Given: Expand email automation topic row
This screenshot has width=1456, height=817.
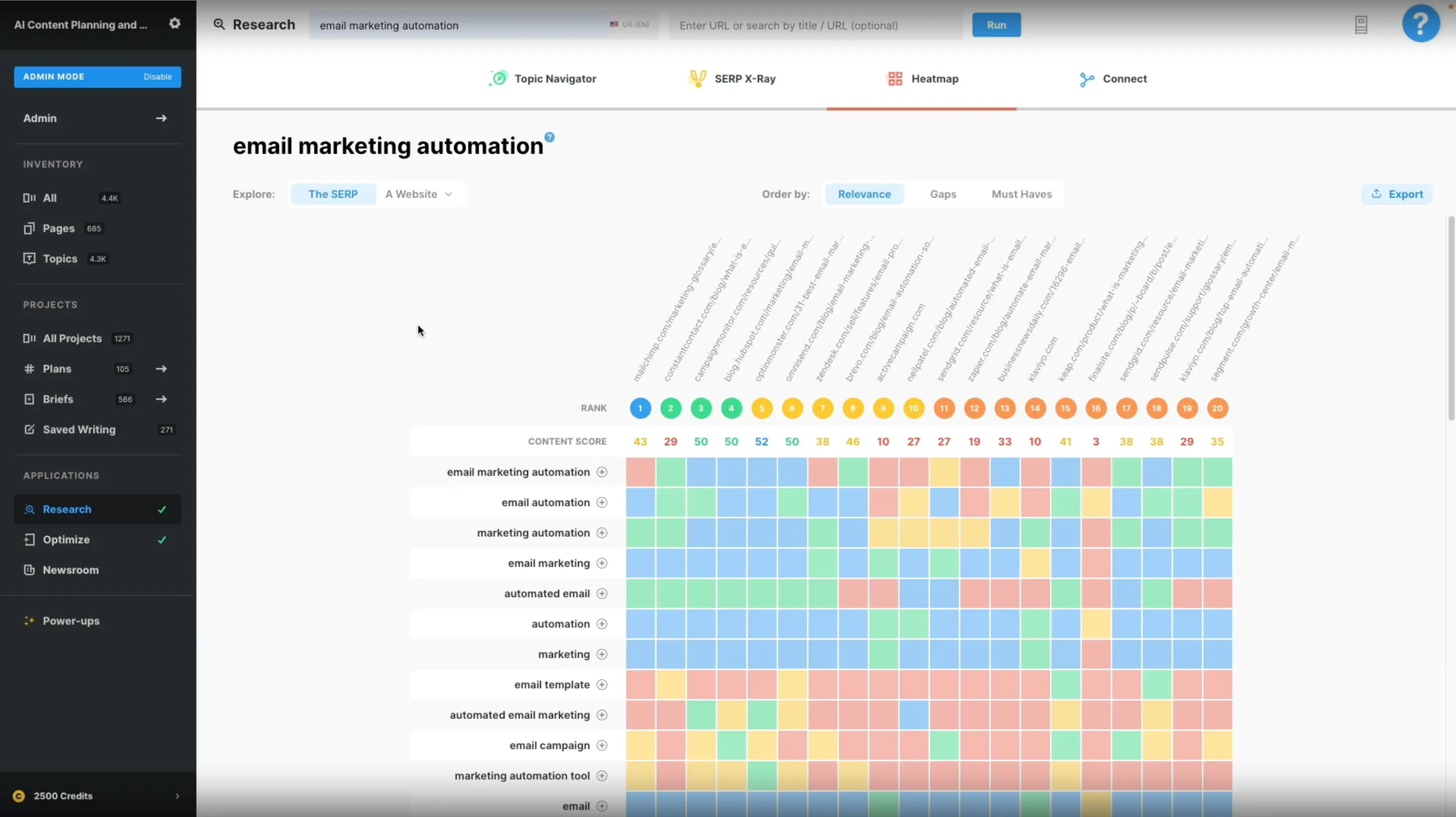Looking at the screenshot, I should click(x=602, y=503).
